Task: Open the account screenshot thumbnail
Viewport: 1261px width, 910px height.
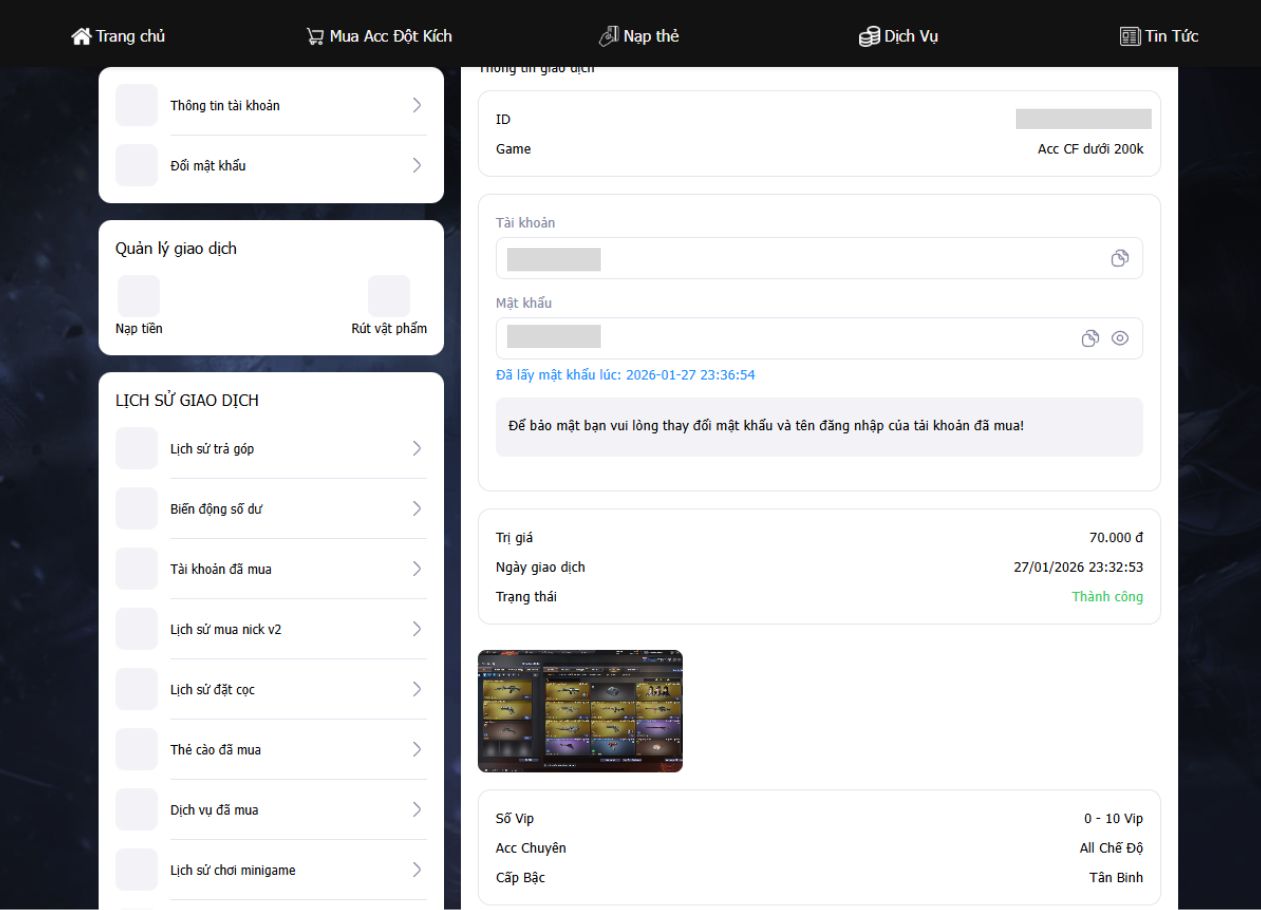Action: click(580, 711)
